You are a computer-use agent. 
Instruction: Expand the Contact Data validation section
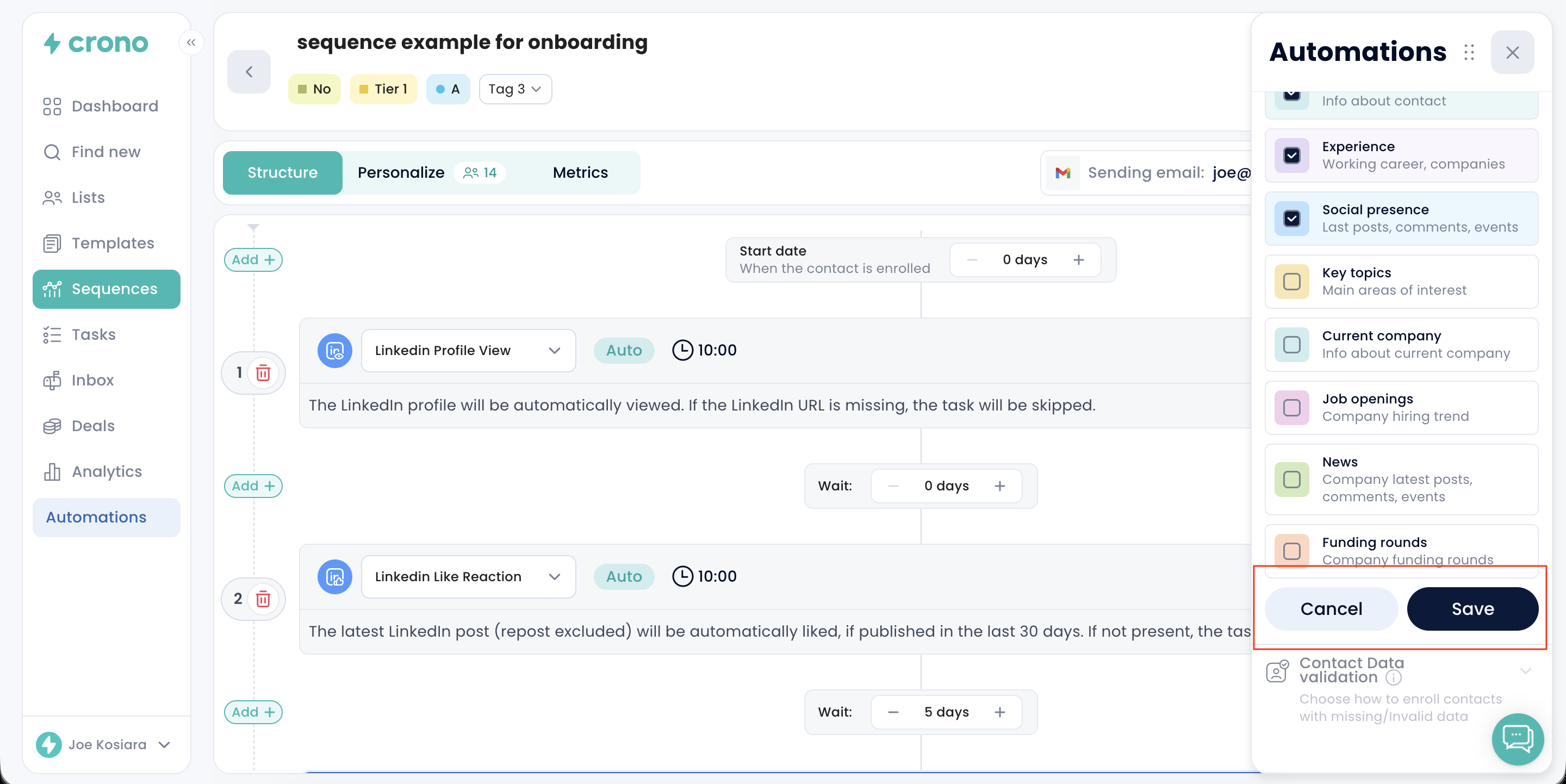[1525, 670]
